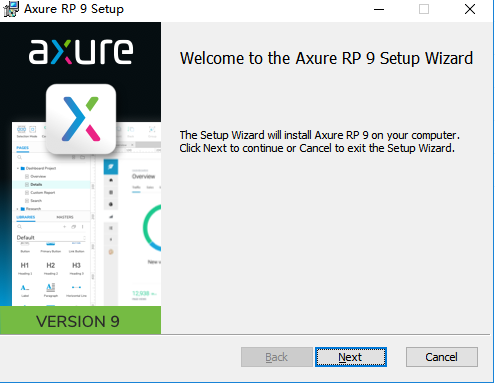The width and height of the screenshot is (495, 383).
Task: Select the H3 heading widget icon
Action: [76, 265]
